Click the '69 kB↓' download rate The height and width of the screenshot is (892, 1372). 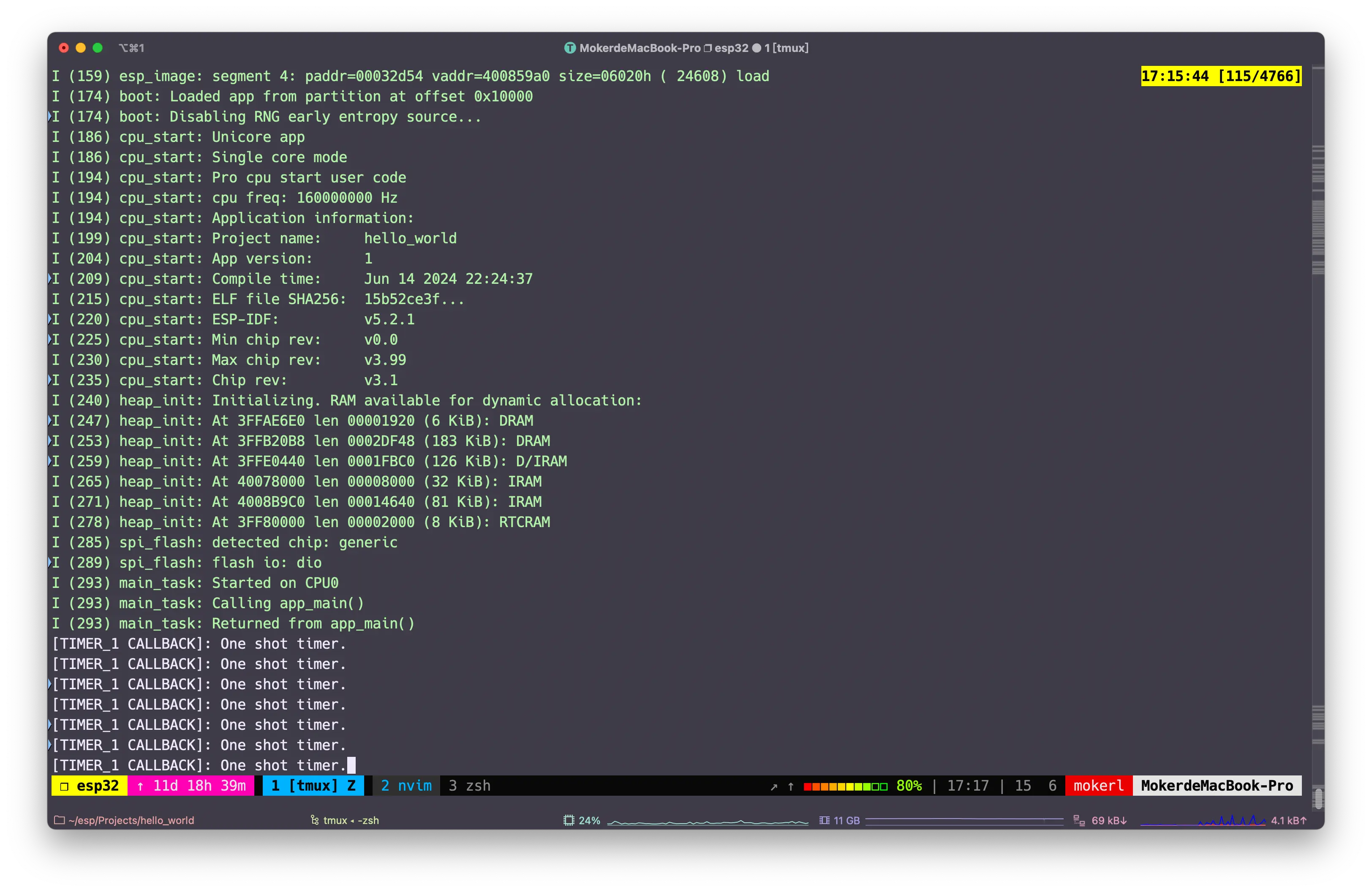pos(1109,820)
